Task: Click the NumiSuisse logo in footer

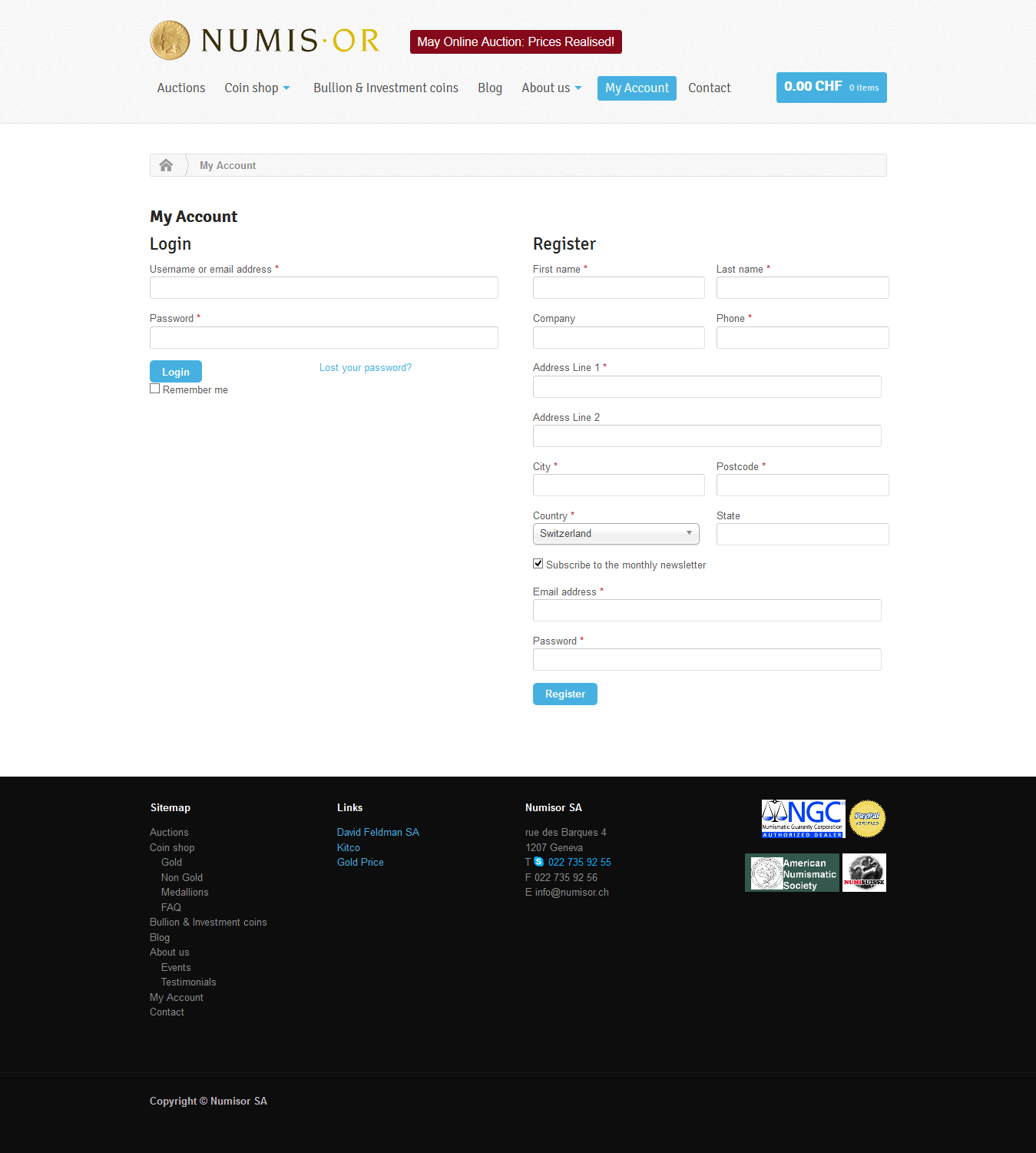Action: [864, 873]
